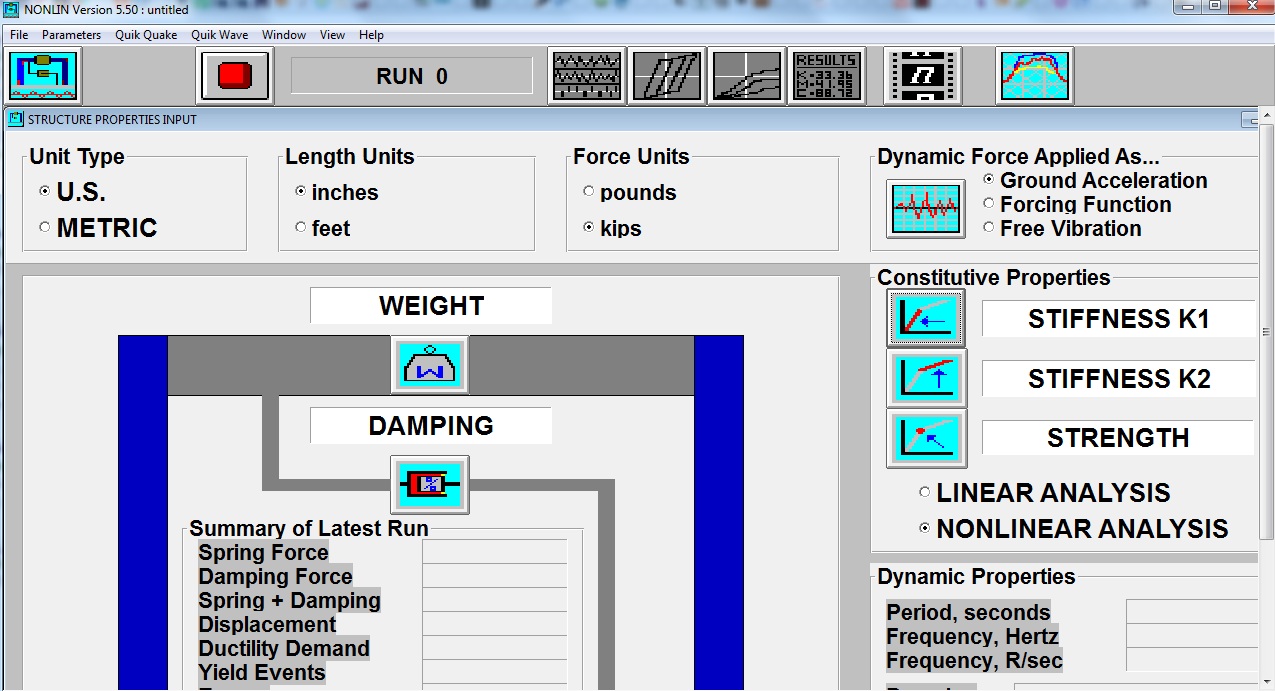This screenshot has height=691, width=1275.
Task: Click the Frequency, Hertz value field
Action: click(1192, 636)
